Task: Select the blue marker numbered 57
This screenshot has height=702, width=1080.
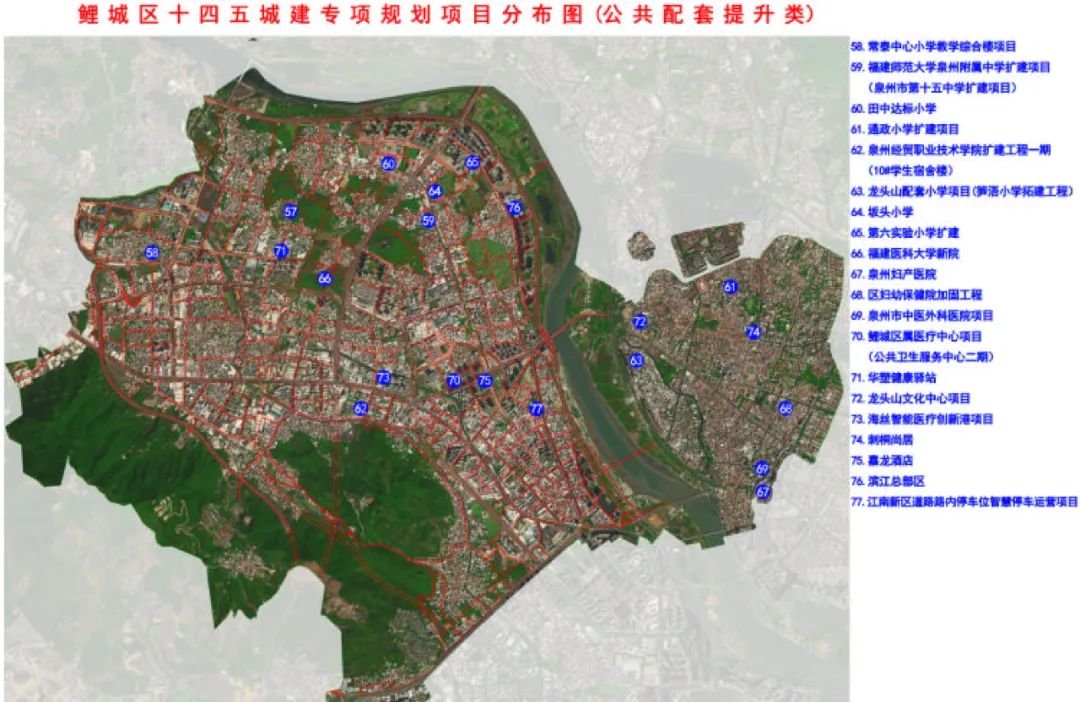Action: [291, 212]
